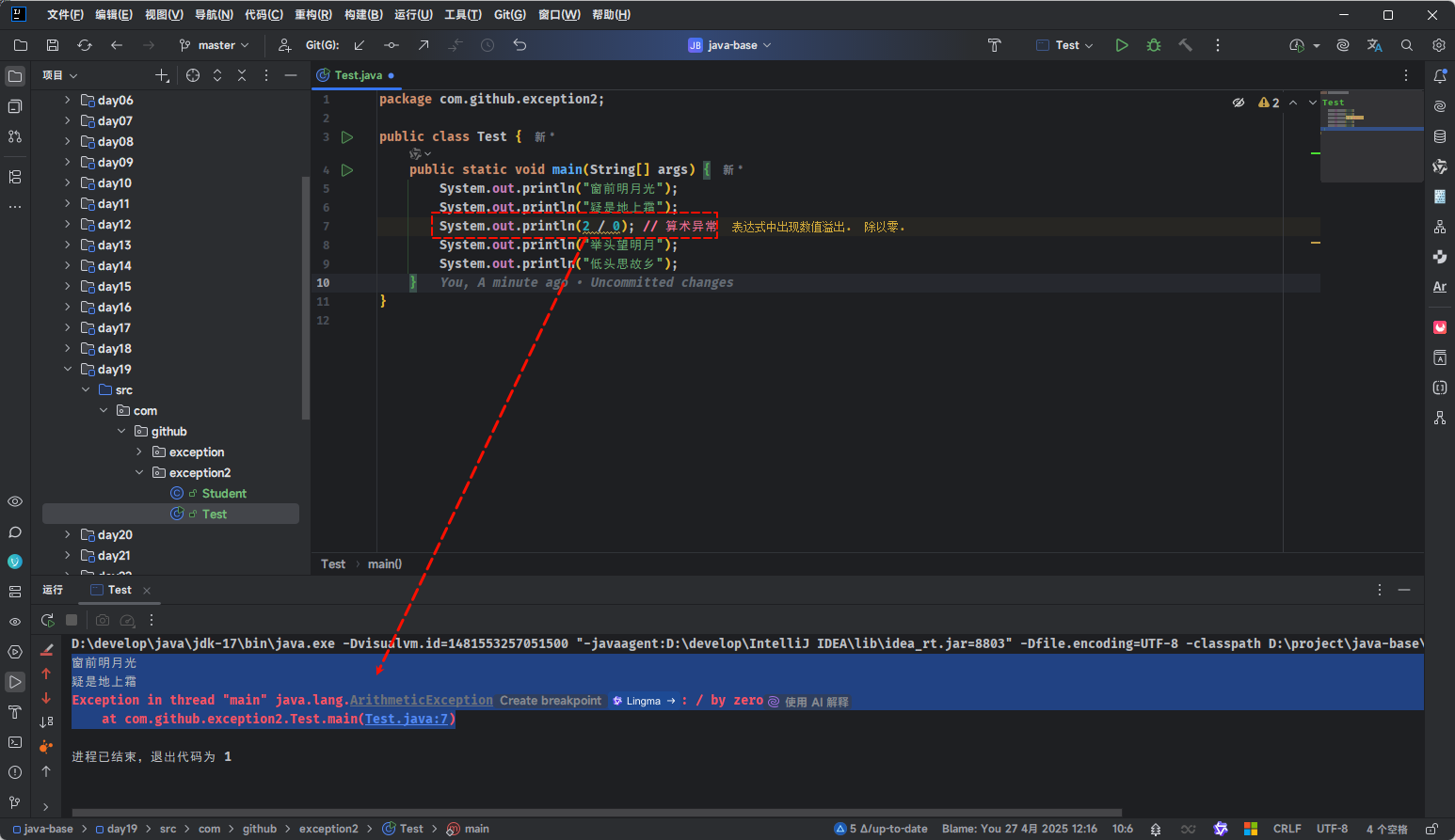Toggle the reader mode eye icon in editor
This screenshot has width=1455, height=840.
1239,103
